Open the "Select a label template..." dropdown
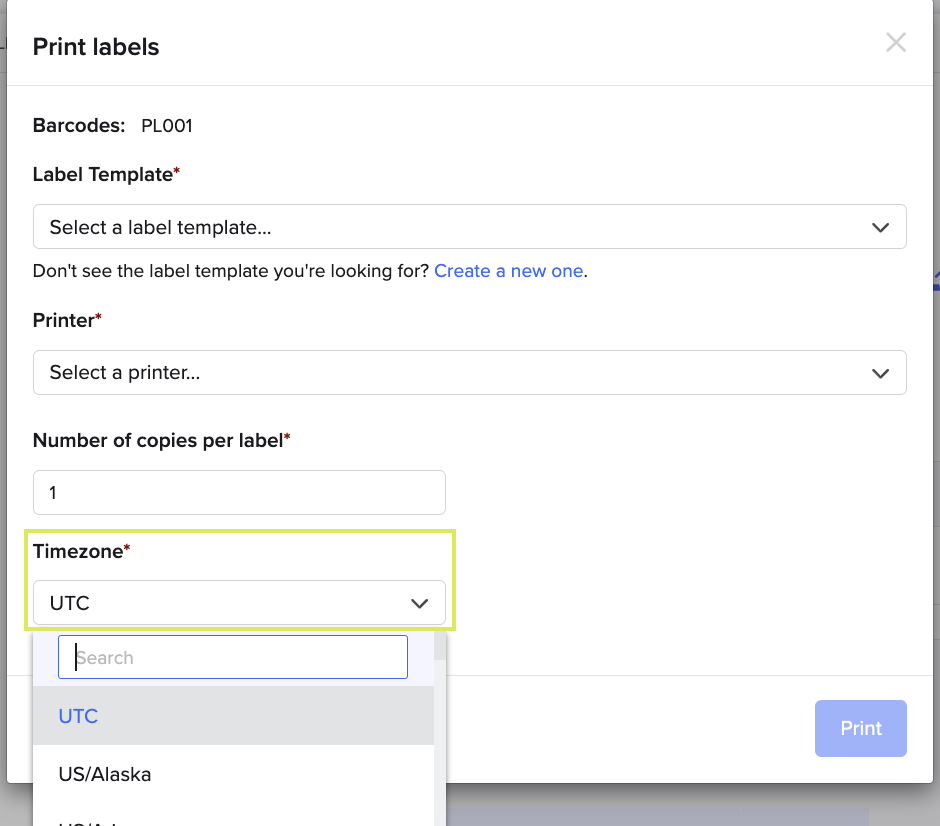This screenshot has height=826, width=940. pyautogui.click(x=469, y=227)
